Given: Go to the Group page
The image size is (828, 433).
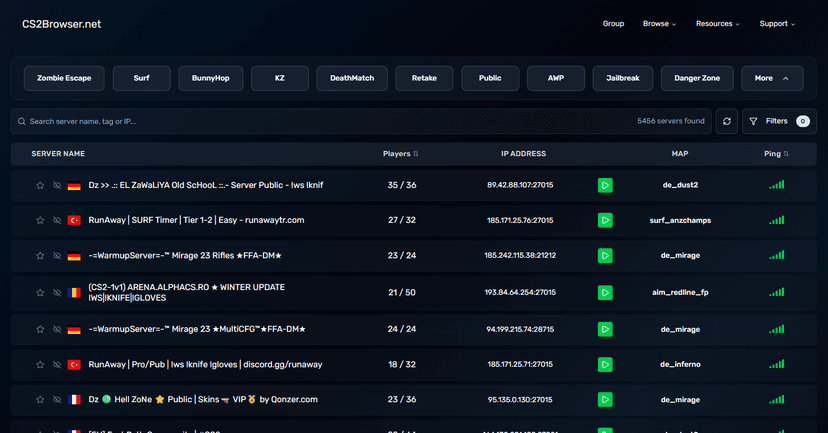Looking at the screenshot, I should tap(613, 24).
